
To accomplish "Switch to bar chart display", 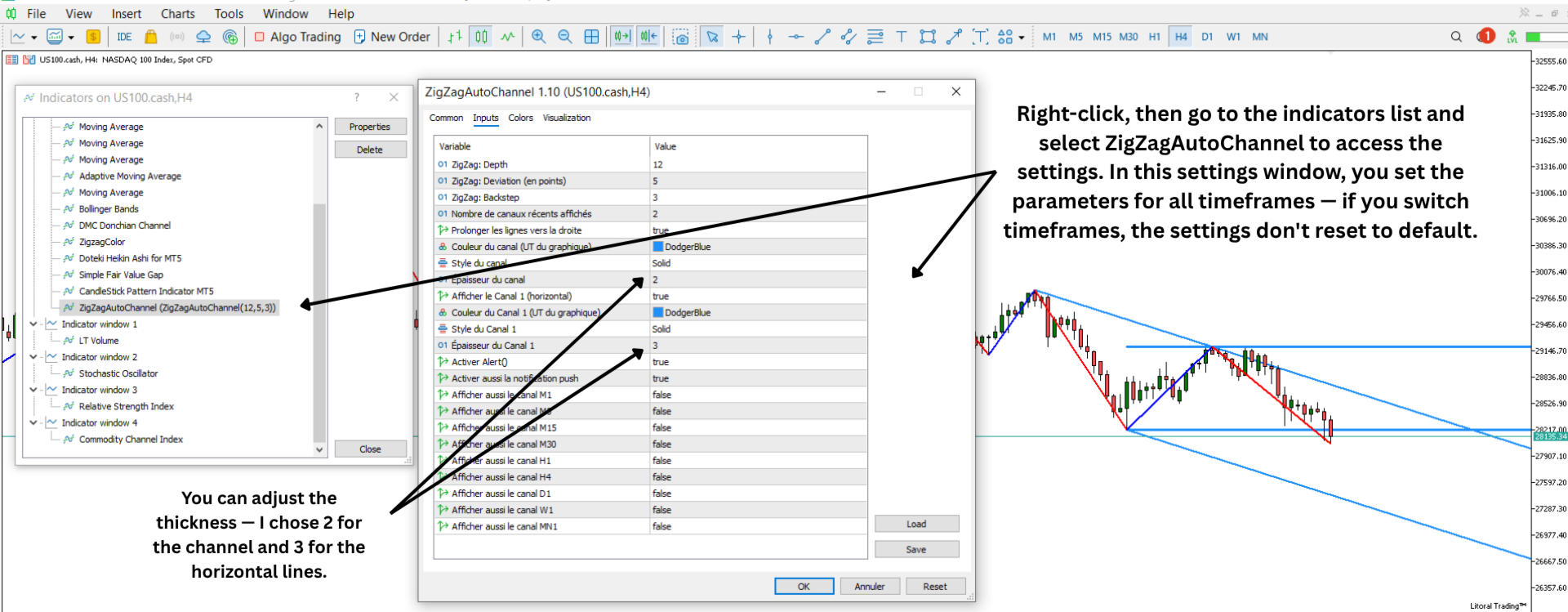I will [x=455, y=37].
